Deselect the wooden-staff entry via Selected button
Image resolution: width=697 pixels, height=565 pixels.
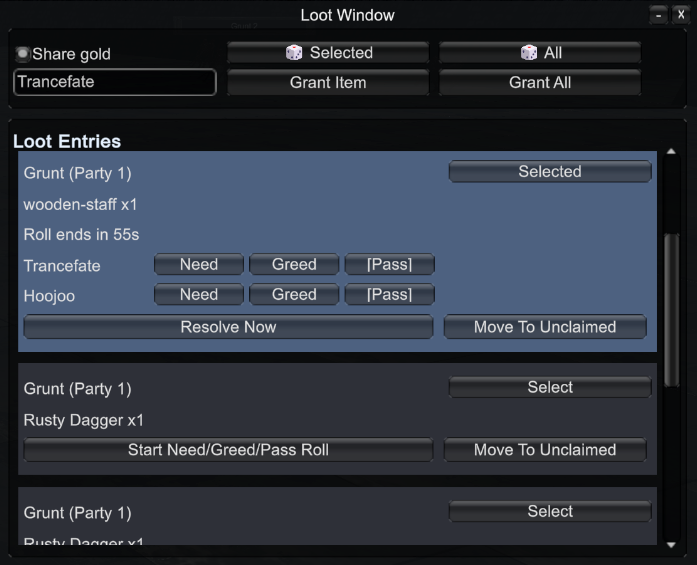[x=550, y=172]
